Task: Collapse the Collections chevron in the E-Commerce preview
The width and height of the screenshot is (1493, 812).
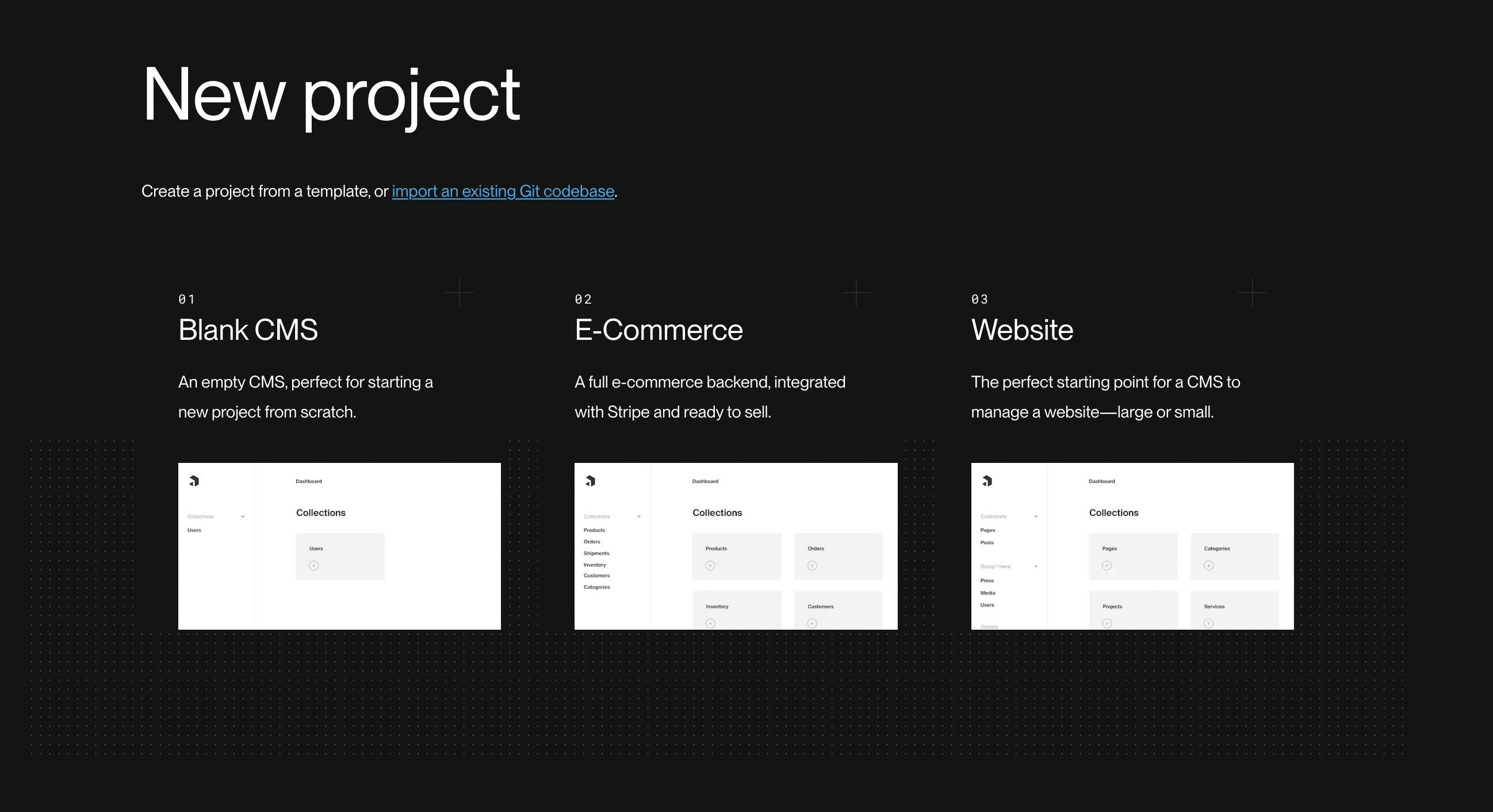Action: point(640,516)
